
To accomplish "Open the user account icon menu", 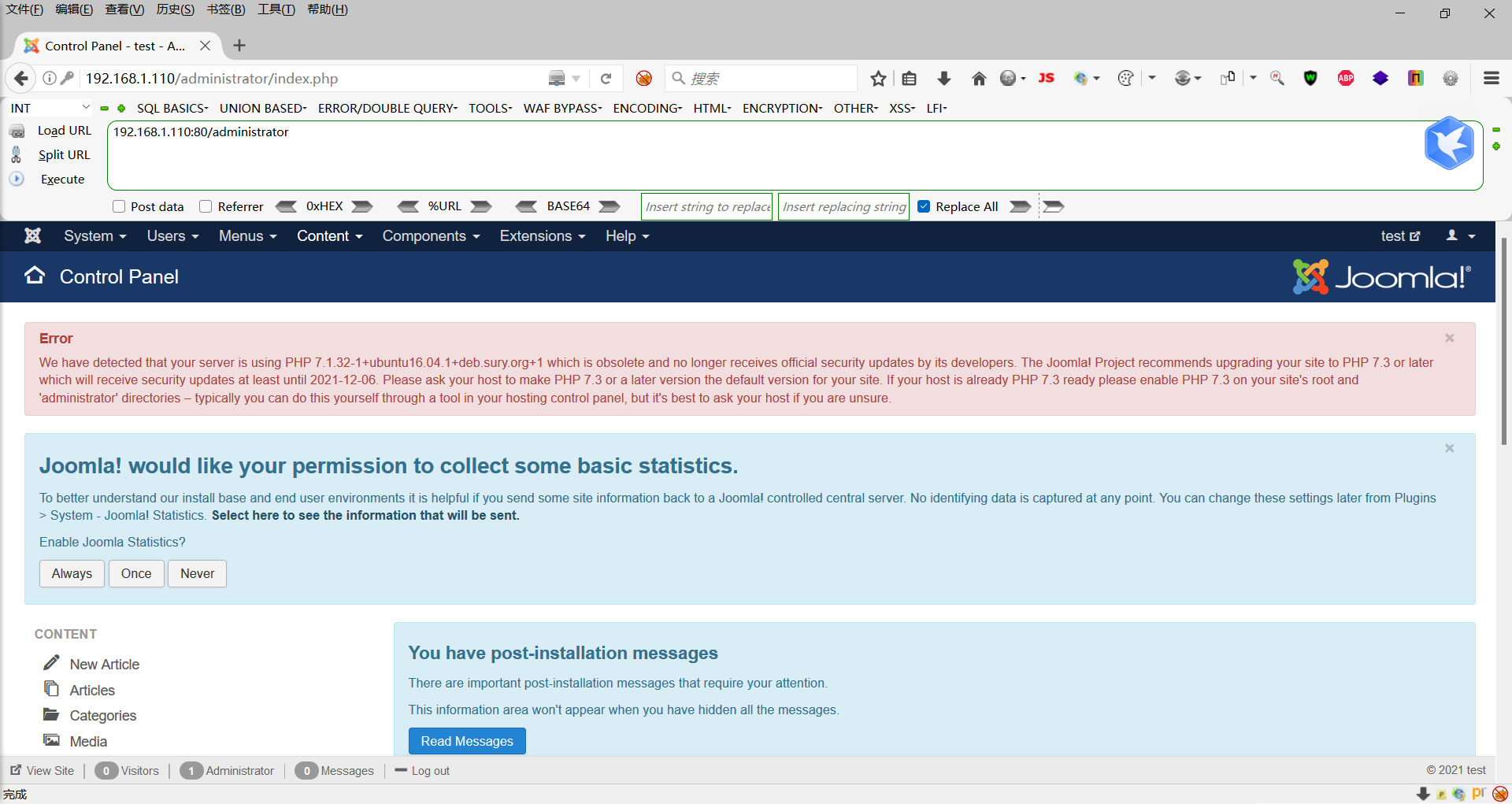I will tap(1460, 235).
